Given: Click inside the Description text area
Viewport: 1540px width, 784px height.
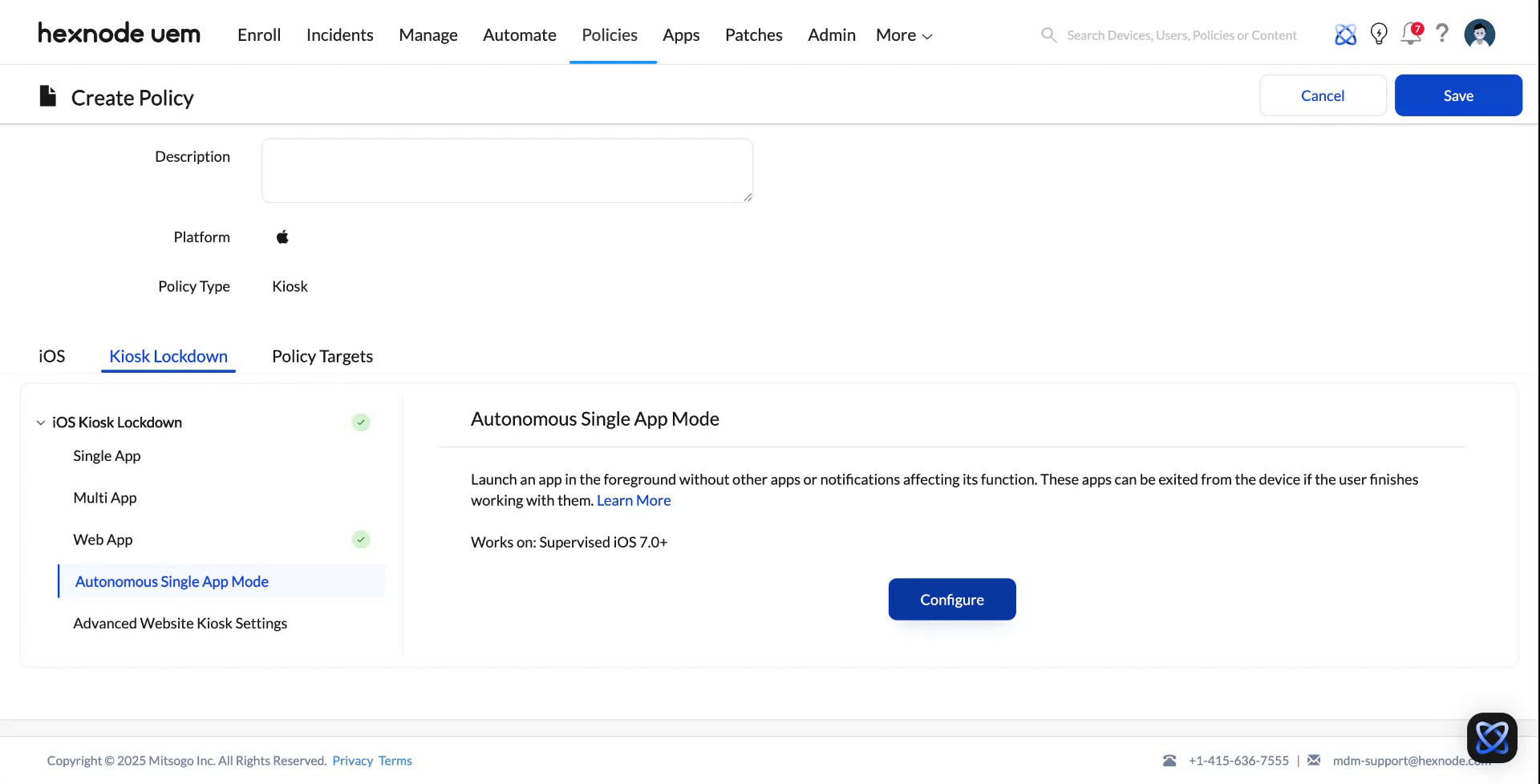Looking at the screenshot, I should [507, 170].
